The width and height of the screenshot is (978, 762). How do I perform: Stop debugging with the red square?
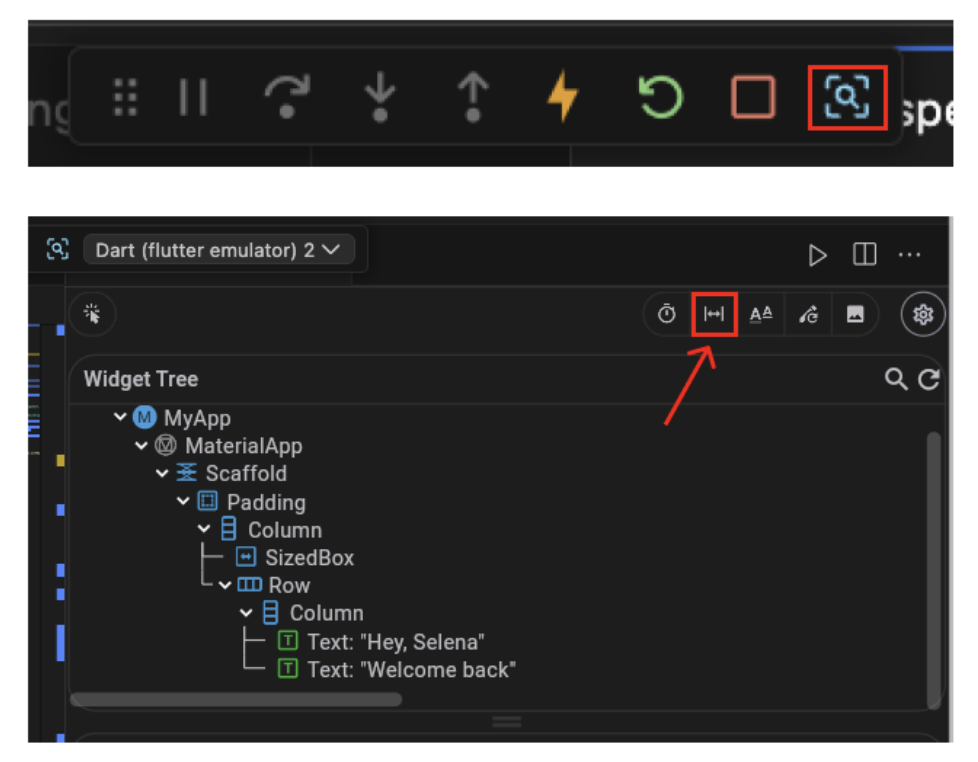(753, 97)
